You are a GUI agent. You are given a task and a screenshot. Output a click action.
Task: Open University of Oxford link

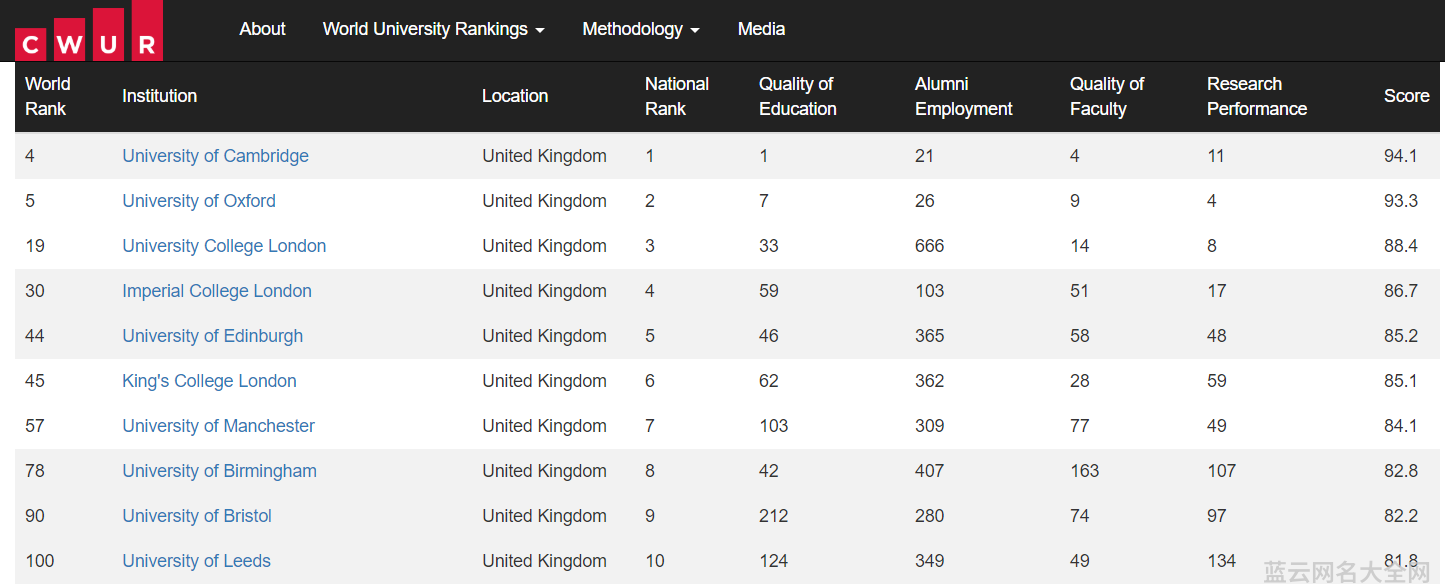coord(199,201)
